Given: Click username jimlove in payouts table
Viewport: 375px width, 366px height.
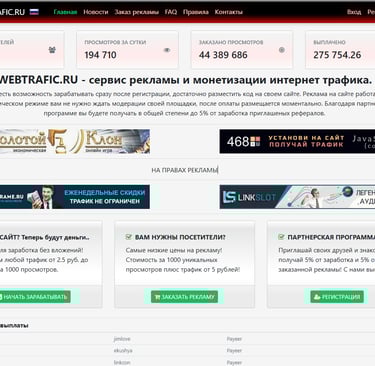Looking at the screenshot, I should pos(122,339).
